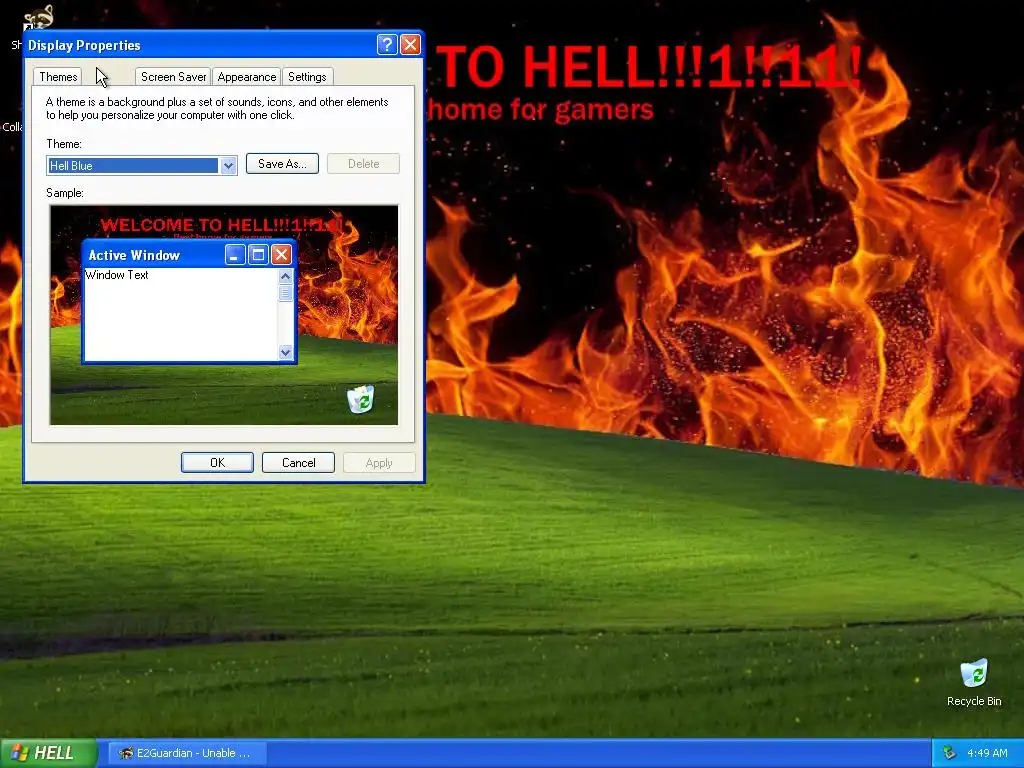Click the Apply button
The image size is (1024, 768).
coord(379,462)
